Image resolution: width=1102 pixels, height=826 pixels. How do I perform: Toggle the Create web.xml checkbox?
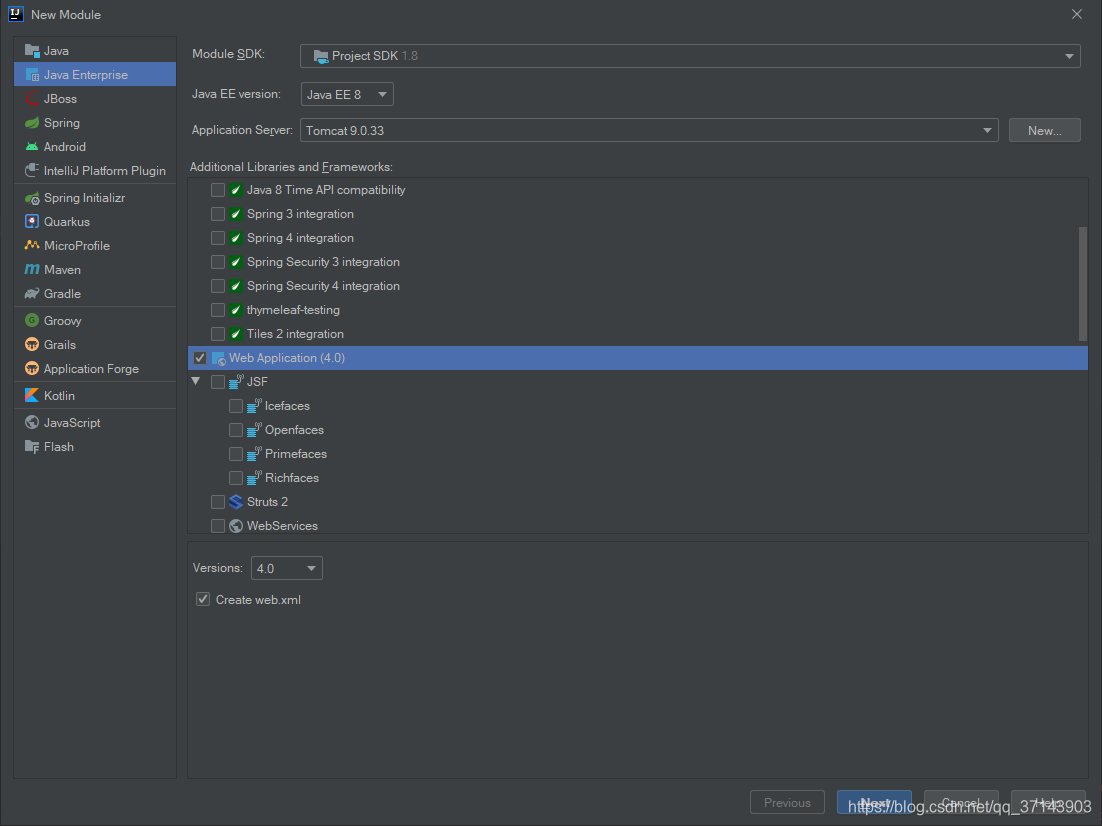point(203,599)
